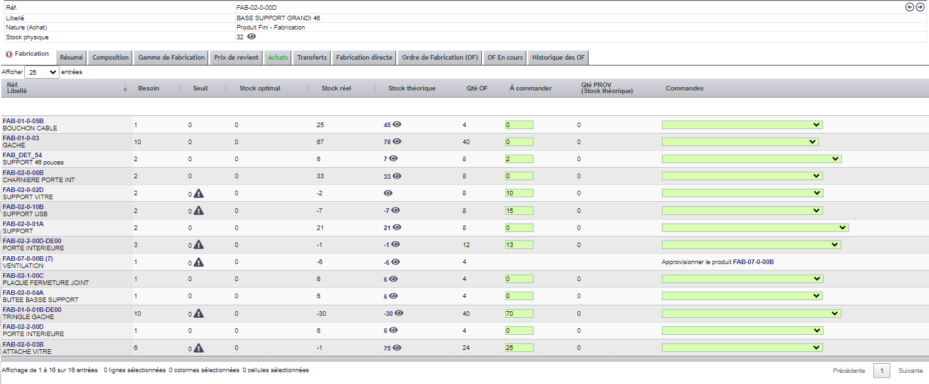Image resolution: width=929 pixels, height=384 pixels.
Task: Switch to the Composition tab
Action: click(x=111, y=57)
